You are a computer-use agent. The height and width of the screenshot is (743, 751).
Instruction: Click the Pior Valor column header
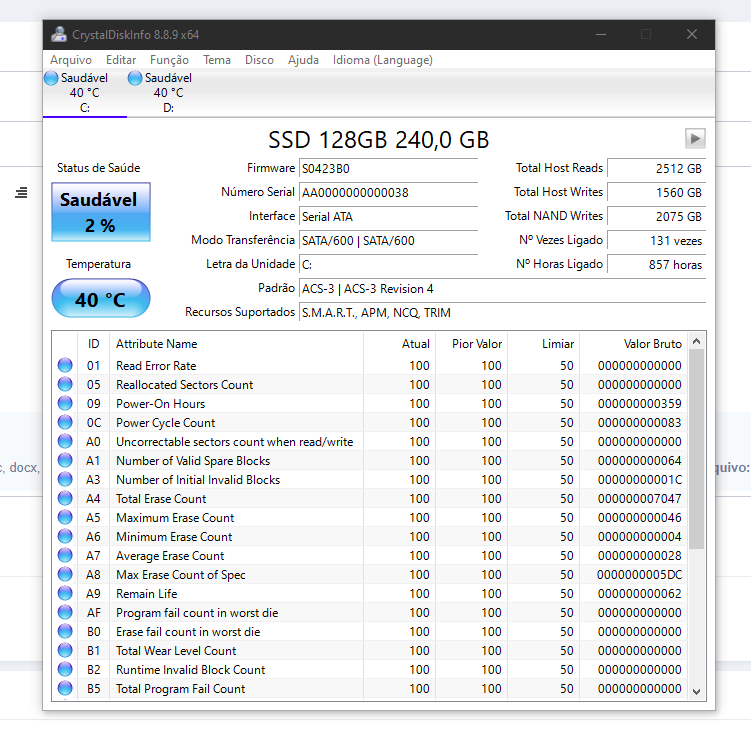tap(471, 343)
